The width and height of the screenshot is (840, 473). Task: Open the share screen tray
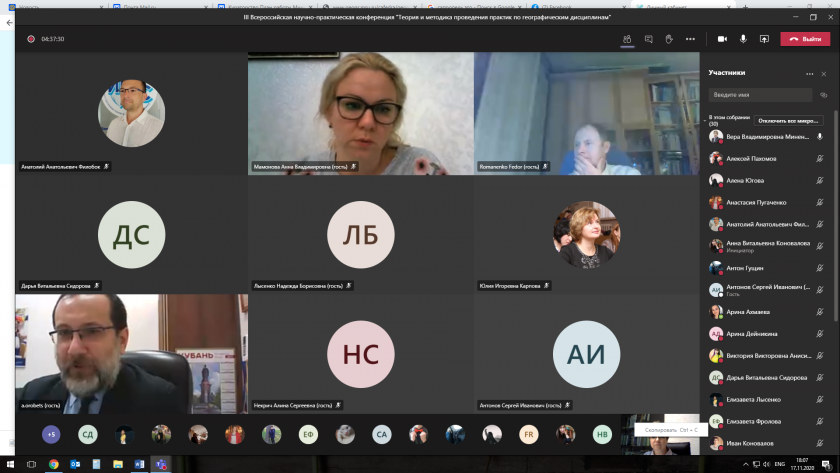click(x=764, y=39)
